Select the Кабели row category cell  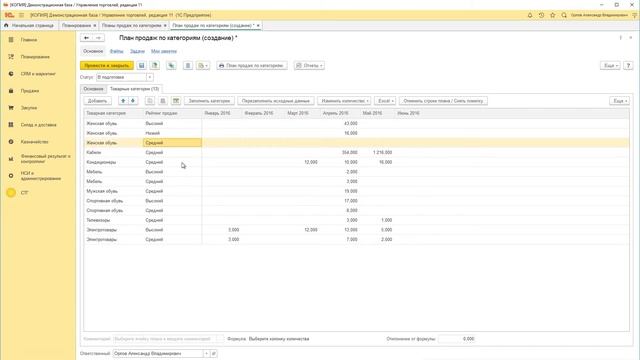[x=113, y=152]
